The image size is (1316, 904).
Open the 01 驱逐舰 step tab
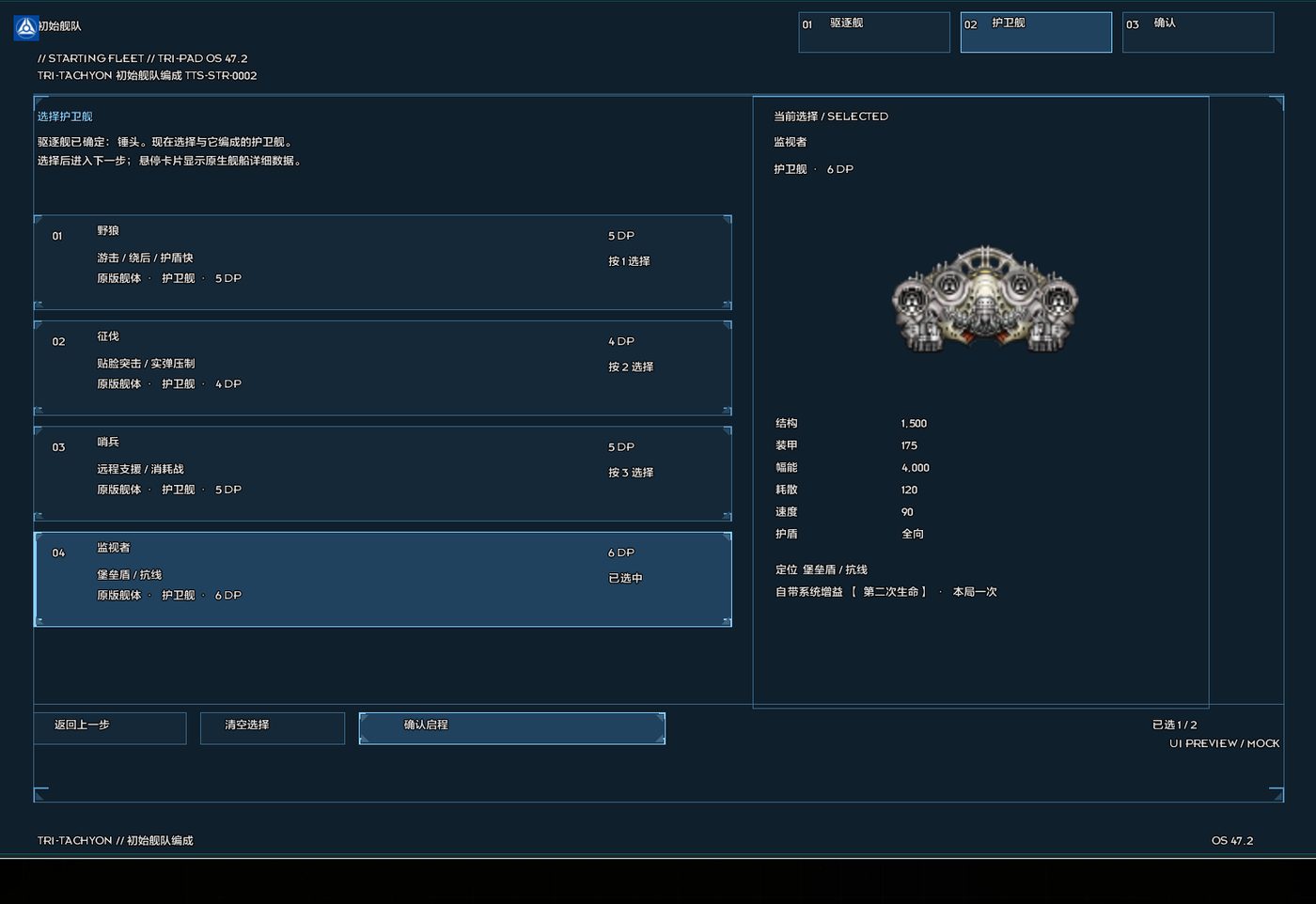(874, 32)
